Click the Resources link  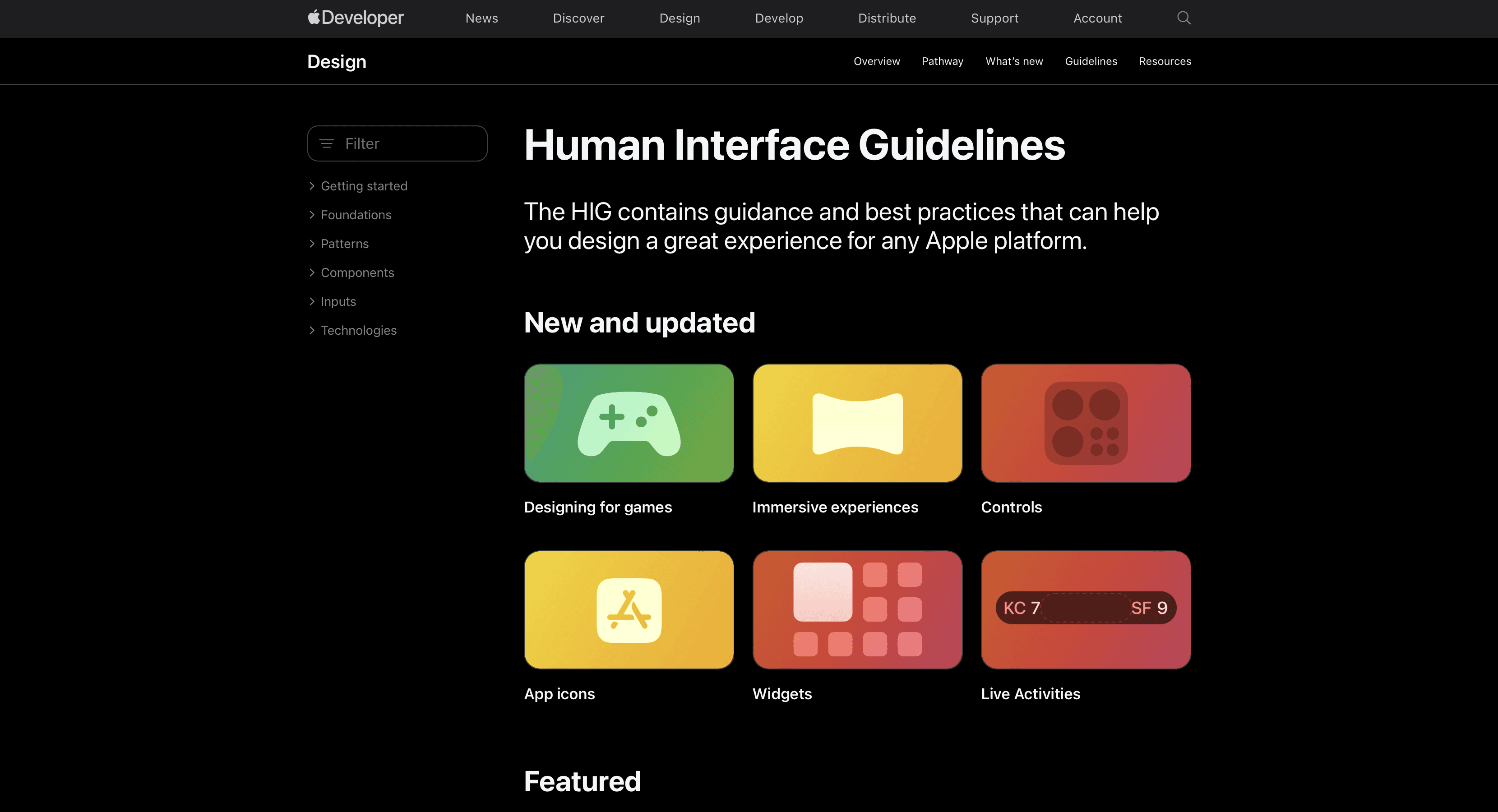pyautogui.click(x=1164, y=62)
